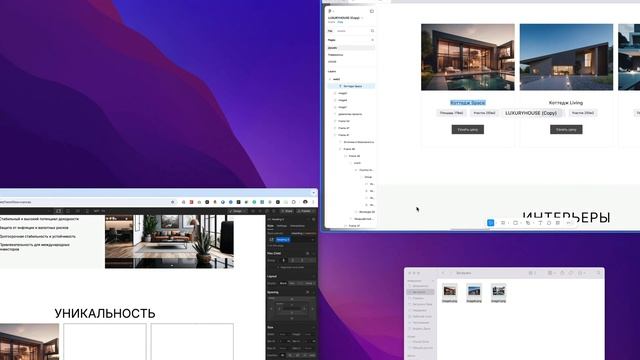Open the Figma main menu logo
Image resolution: width=640 pixels, height=360 pixels.
click(330, 11)
